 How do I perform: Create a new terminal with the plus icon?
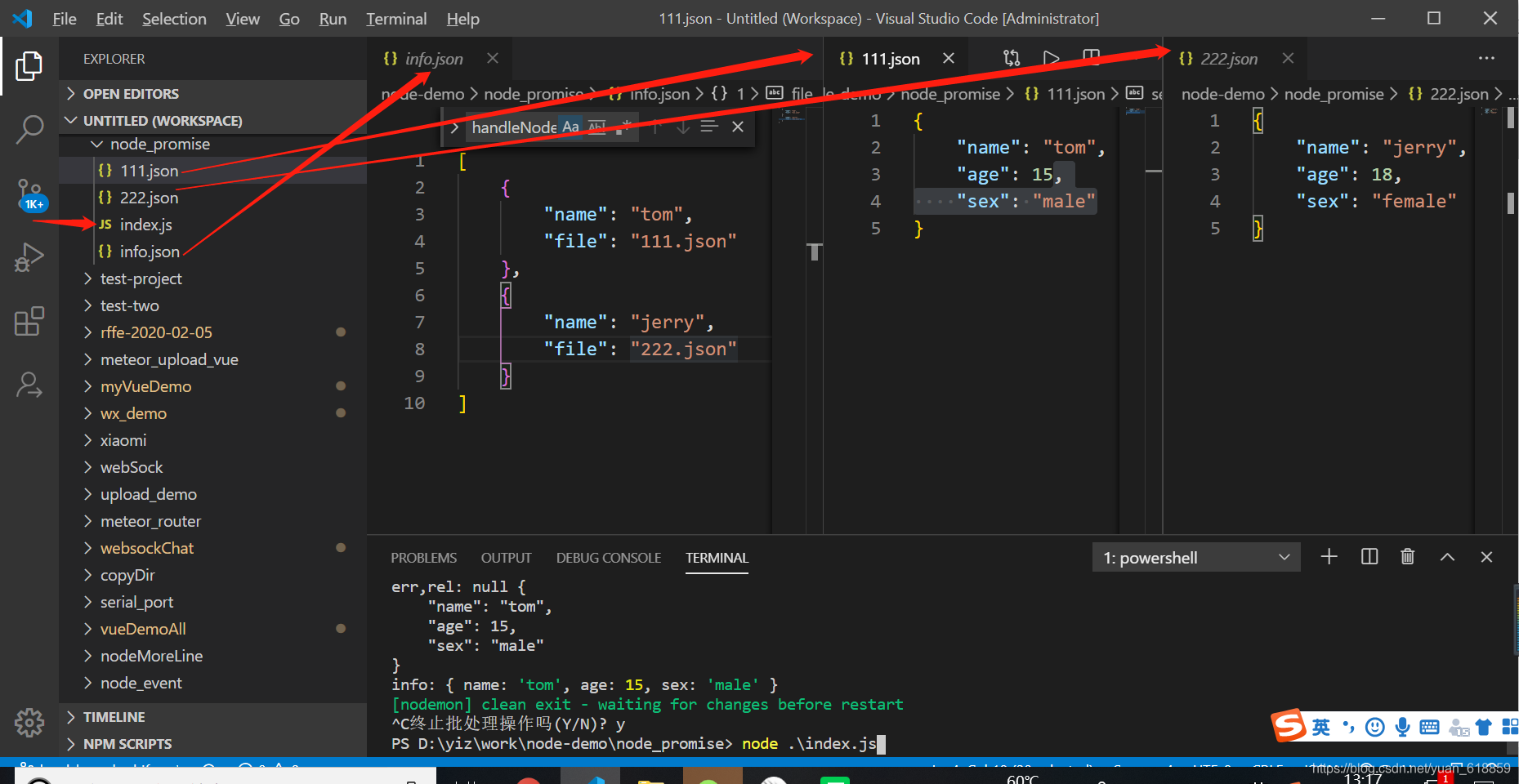(1329, 557)
